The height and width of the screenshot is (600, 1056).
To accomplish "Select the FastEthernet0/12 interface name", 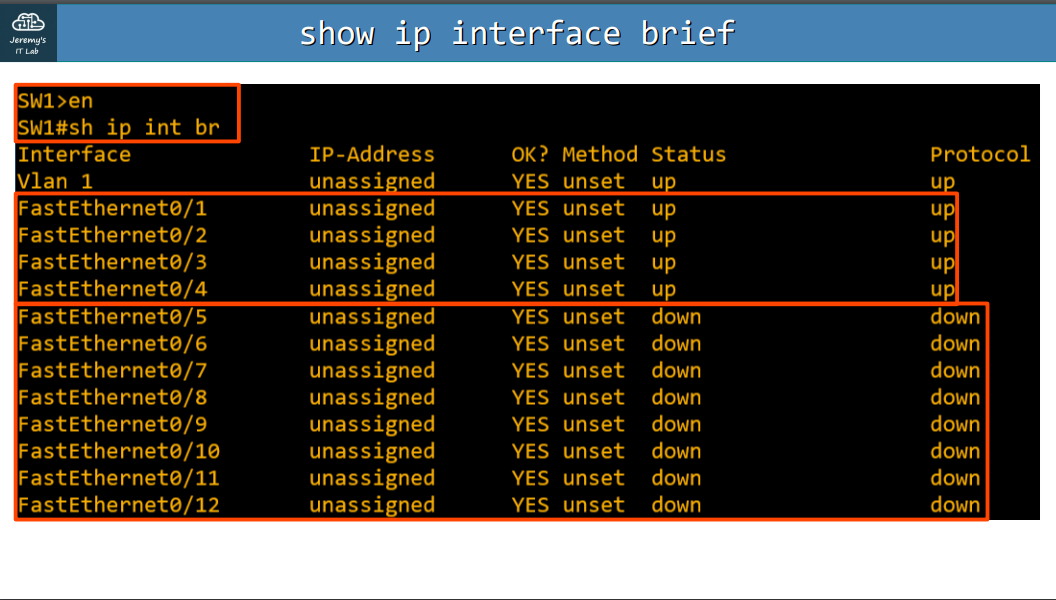I will click(x=118, y=506).
